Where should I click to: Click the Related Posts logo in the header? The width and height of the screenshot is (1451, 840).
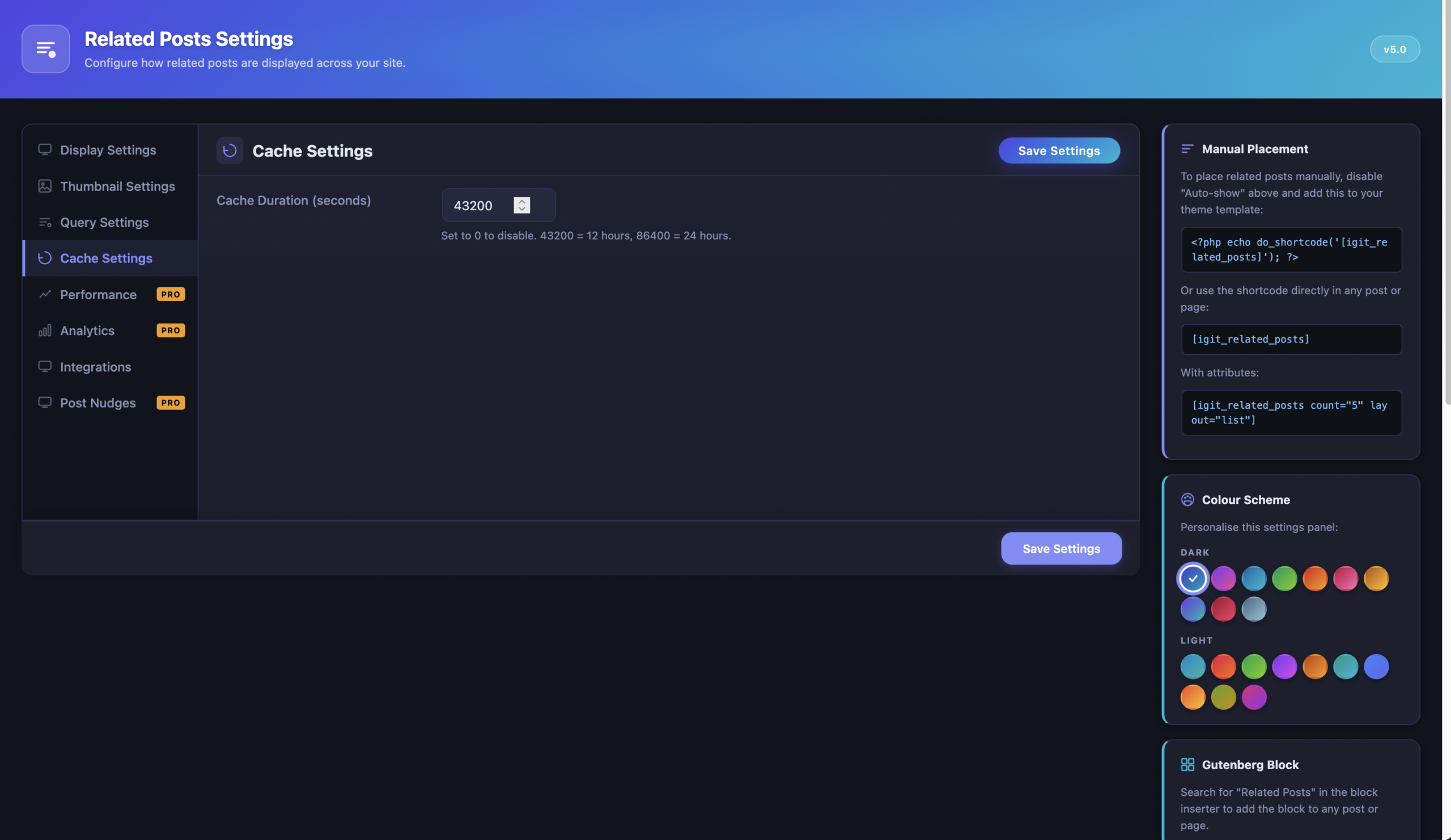pos(45,49)
